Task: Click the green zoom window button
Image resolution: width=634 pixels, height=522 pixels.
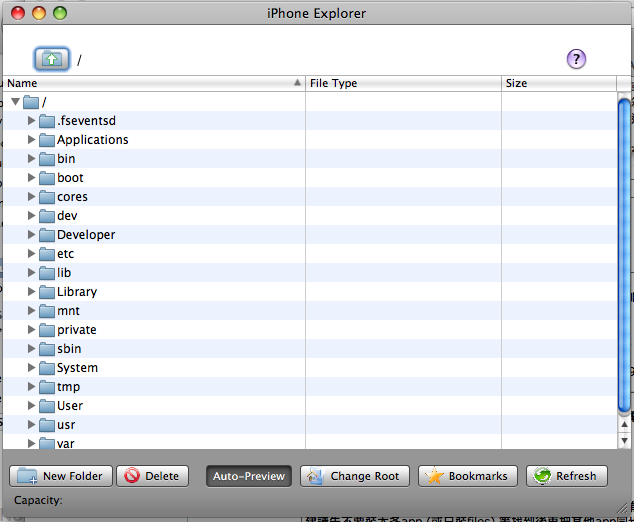Action: [60, 13]
